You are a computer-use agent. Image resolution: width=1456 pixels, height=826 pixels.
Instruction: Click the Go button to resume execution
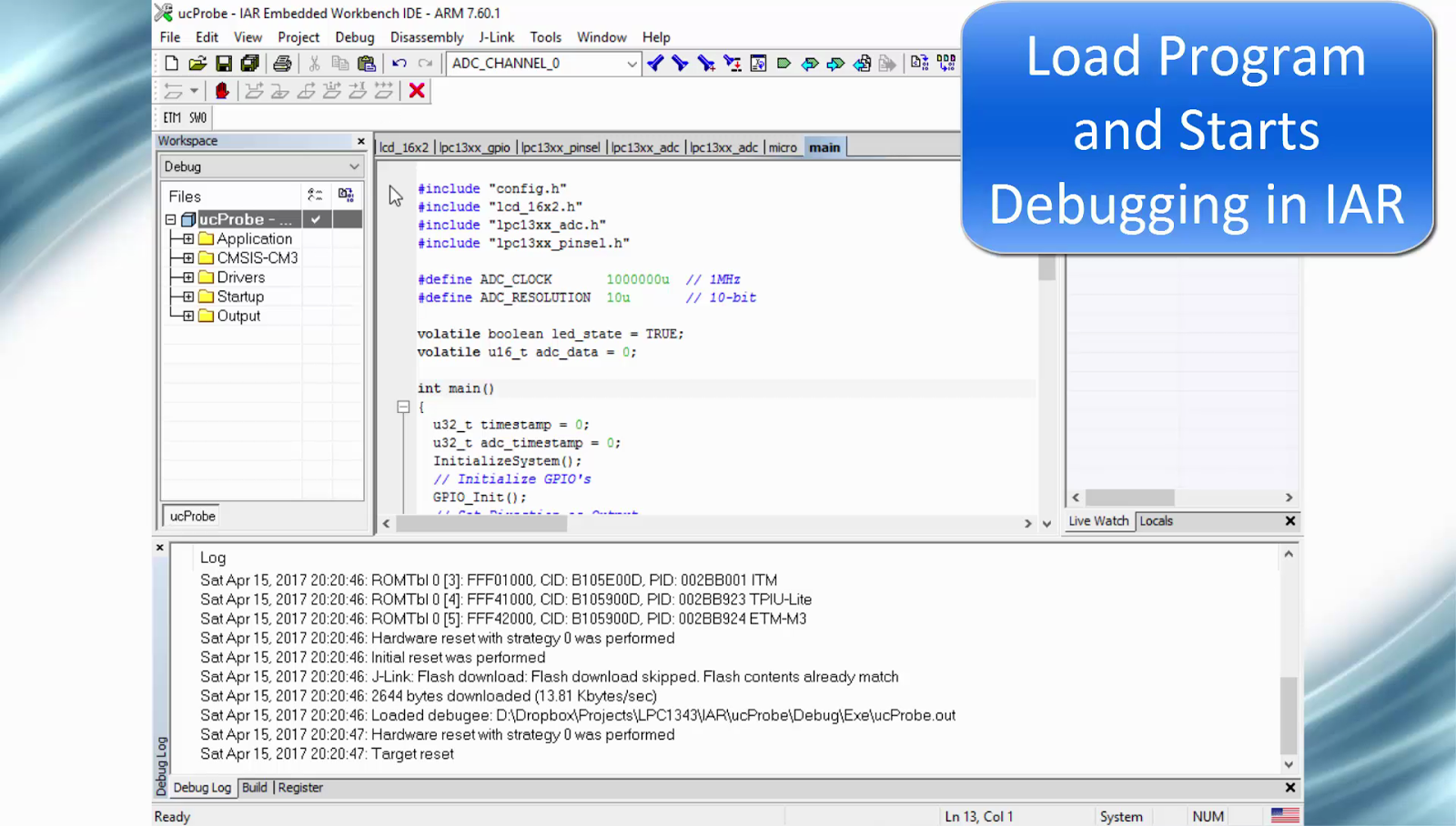click(x=783, y=64)
